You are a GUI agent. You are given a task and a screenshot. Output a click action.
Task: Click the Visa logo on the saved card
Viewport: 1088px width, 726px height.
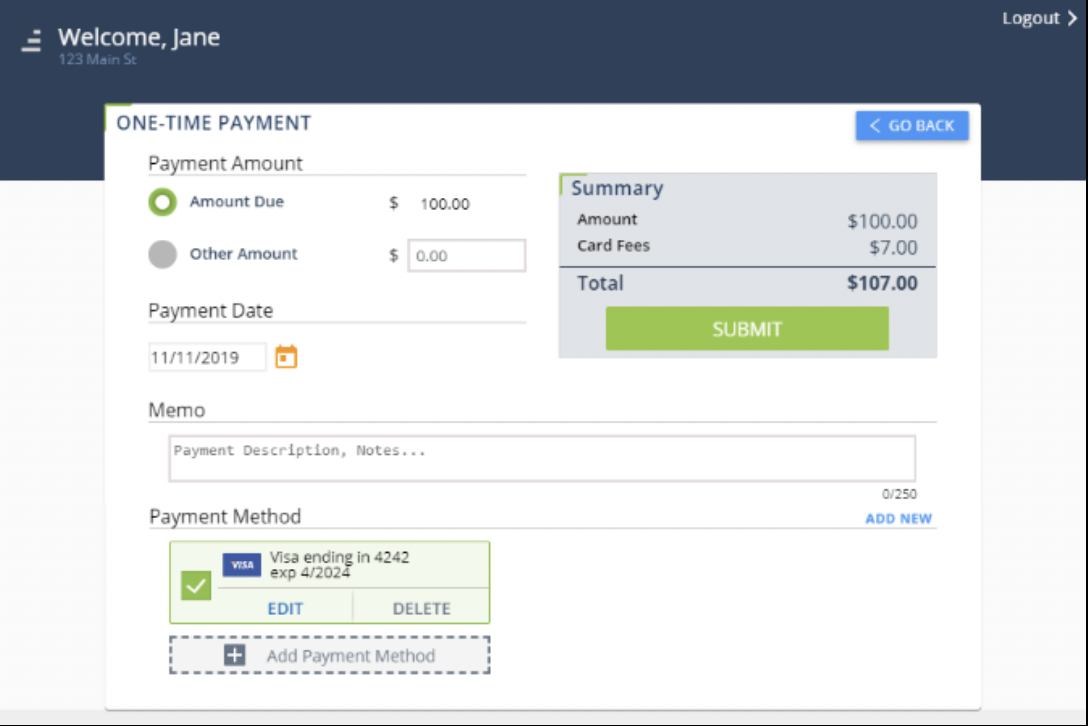[x=241, y=564]
